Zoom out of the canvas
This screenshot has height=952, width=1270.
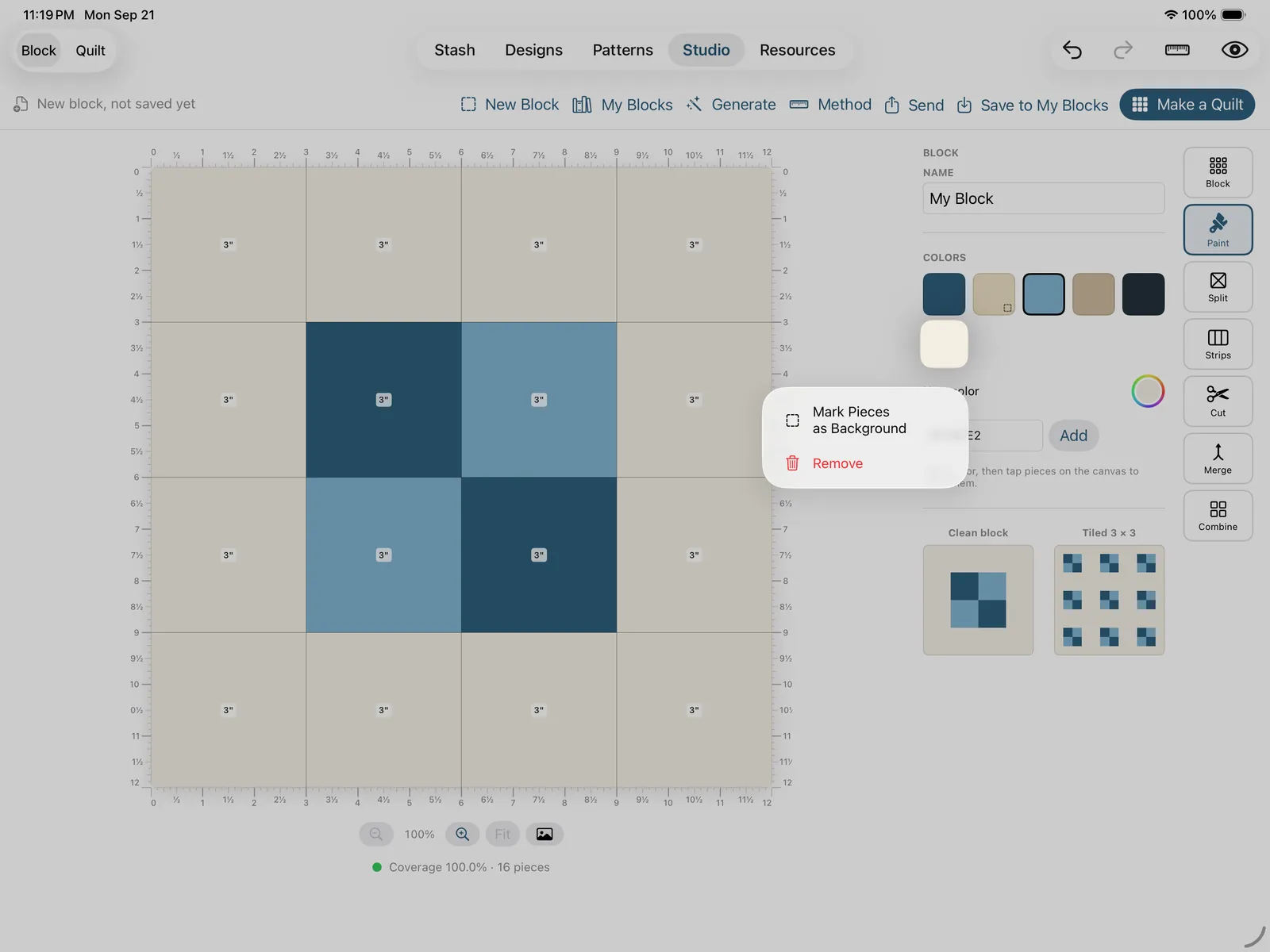pos(376,834)
